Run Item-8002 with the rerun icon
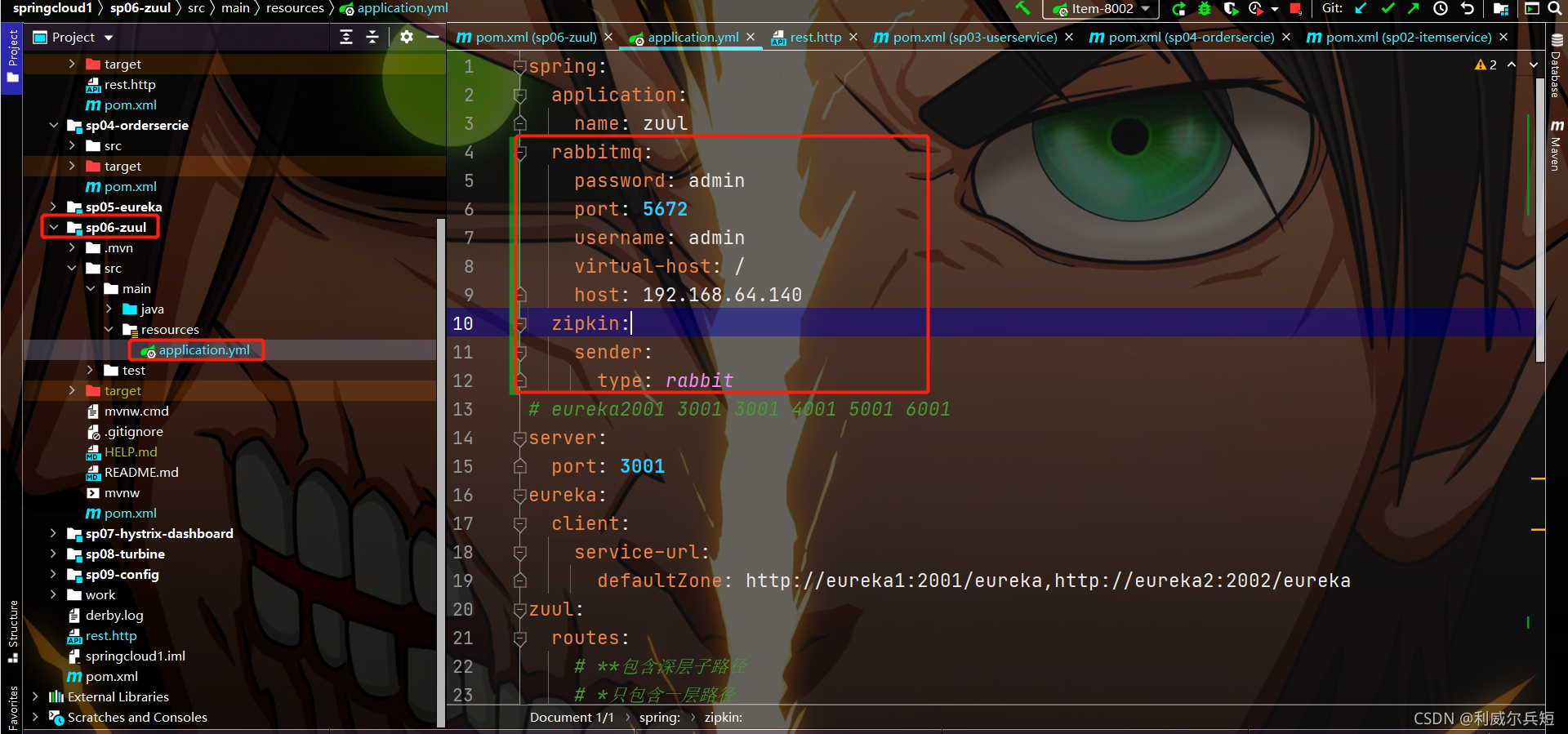Viewport: 1568px width, 734px height. (x=1178, y=9)
